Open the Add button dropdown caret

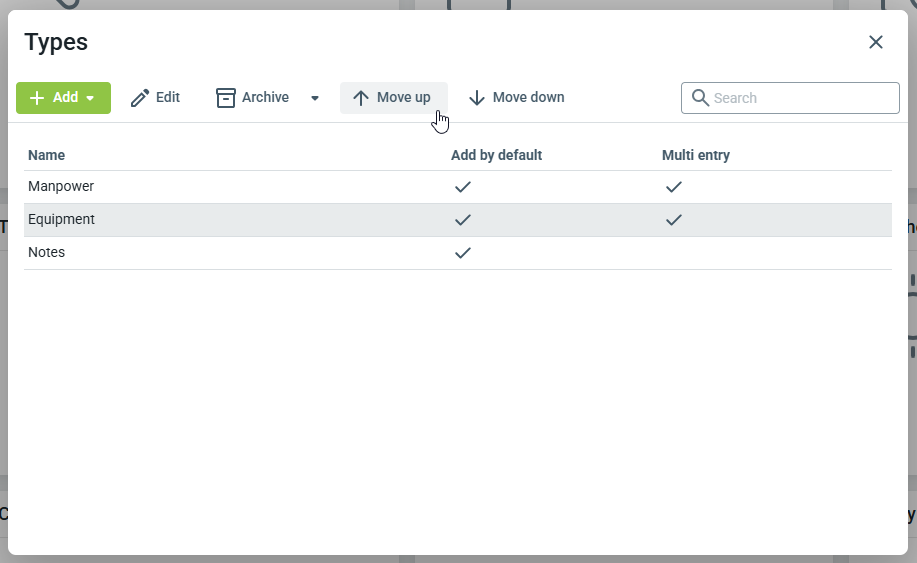(x=90, y=98)
